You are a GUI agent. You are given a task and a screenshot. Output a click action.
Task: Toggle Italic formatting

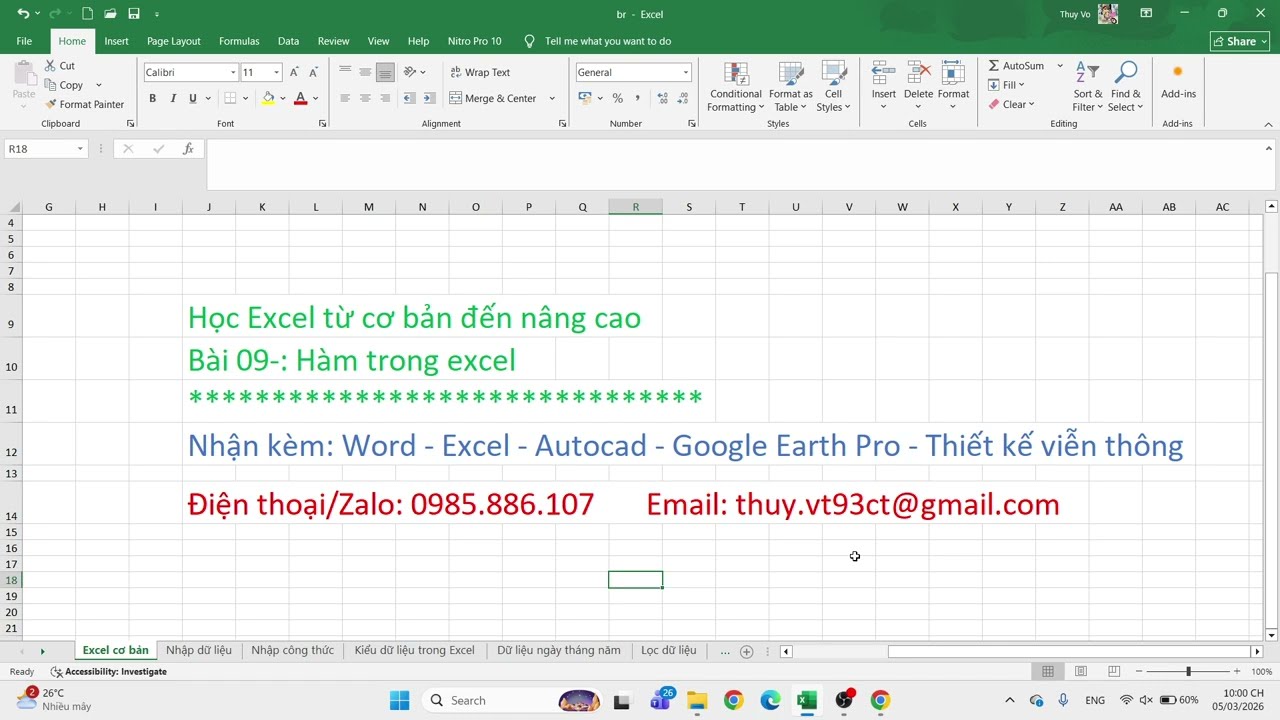pyautogui.click(x=173, y=98)
